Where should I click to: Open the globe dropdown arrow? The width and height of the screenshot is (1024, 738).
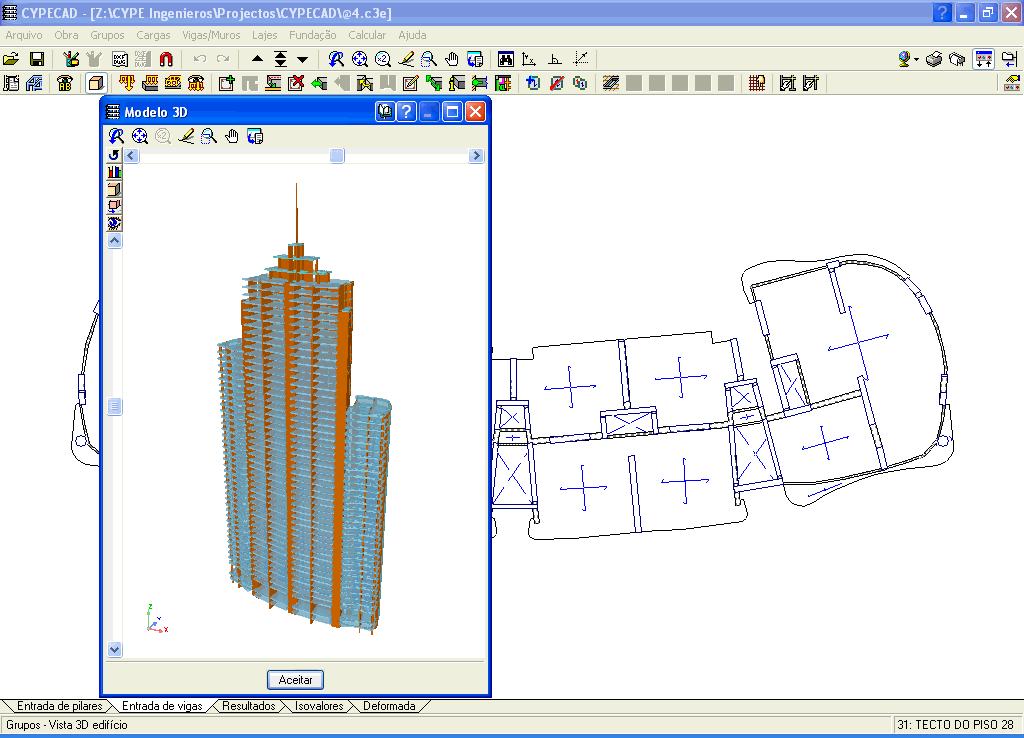(x=916, y=59)
